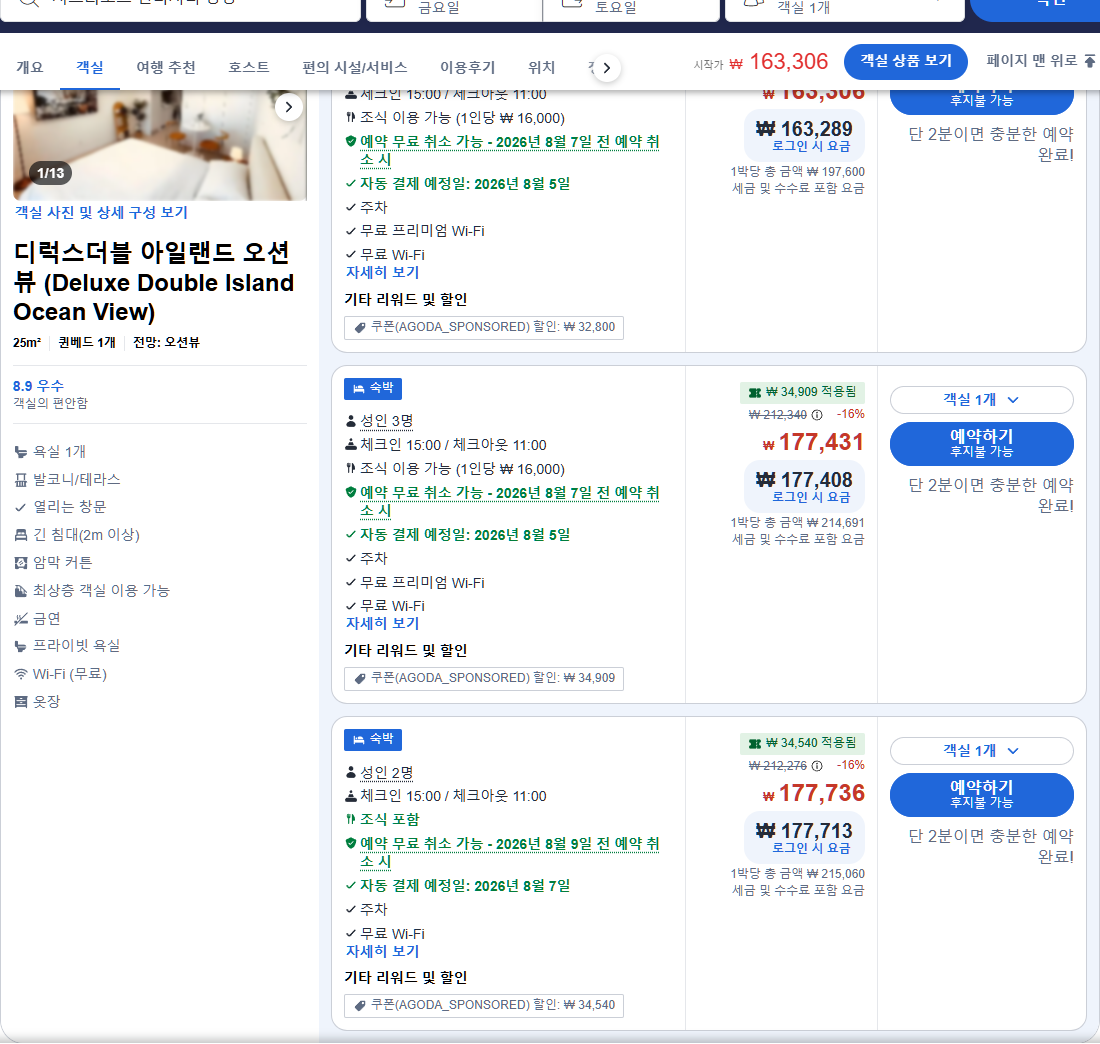Click coupon tag icon for ₩32,800 discount
Image resolution: width=1100 pixels, height=1044 pixels.
(360, 328)
